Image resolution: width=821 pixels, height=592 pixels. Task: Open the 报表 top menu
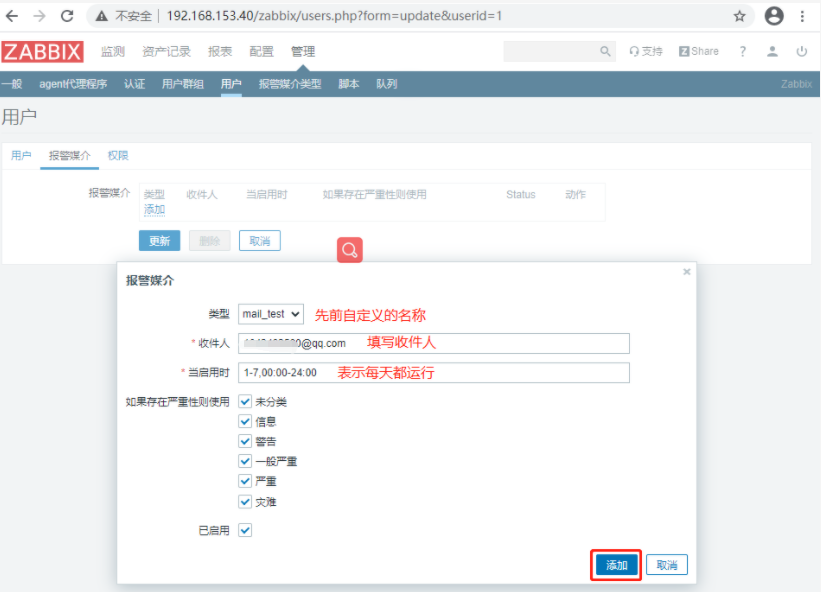point(220,51)
